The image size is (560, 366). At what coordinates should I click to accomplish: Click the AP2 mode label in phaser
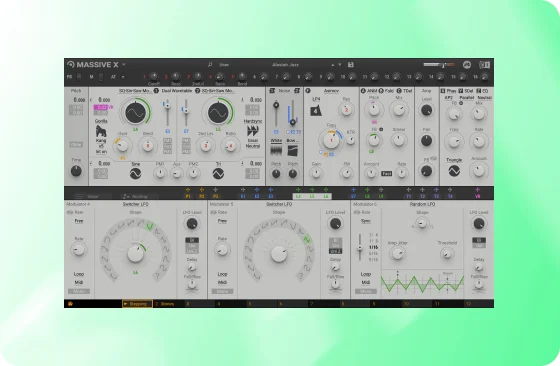coord(449,97)
